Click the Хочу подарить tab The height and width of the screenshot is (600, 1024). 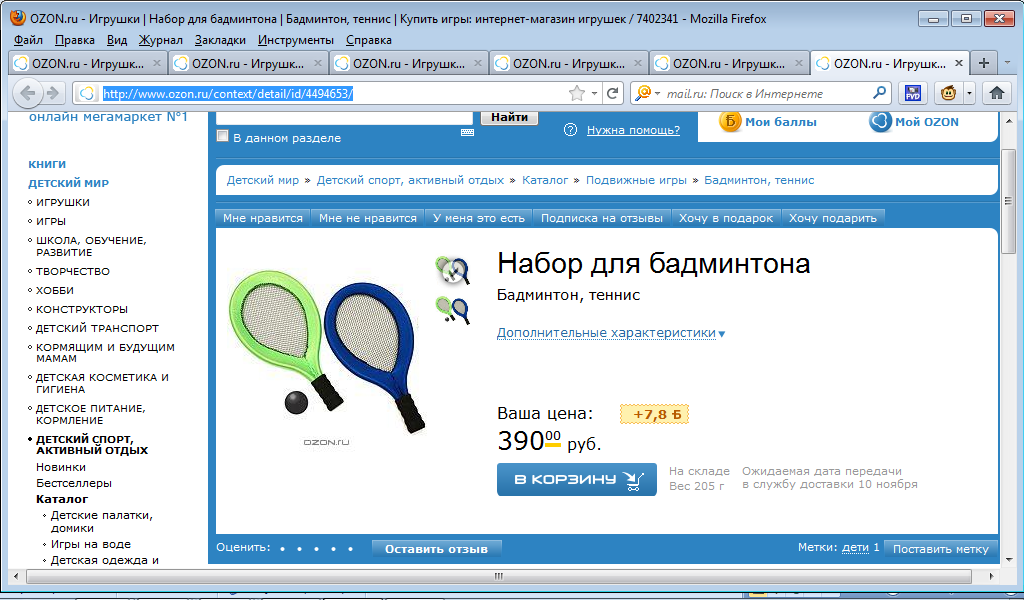pyautogui.click(x=833, y=218)
